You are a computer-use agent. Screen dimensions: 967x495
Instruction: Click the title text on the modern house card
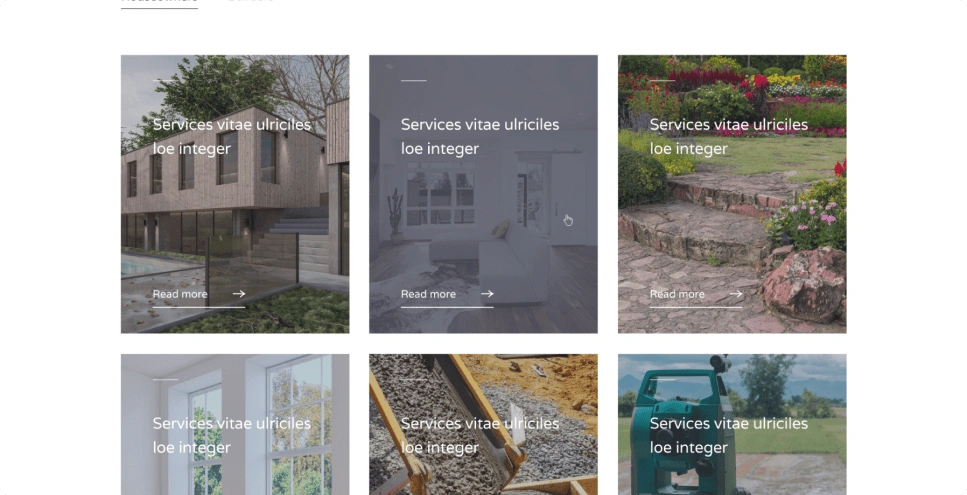pos(232,136)
